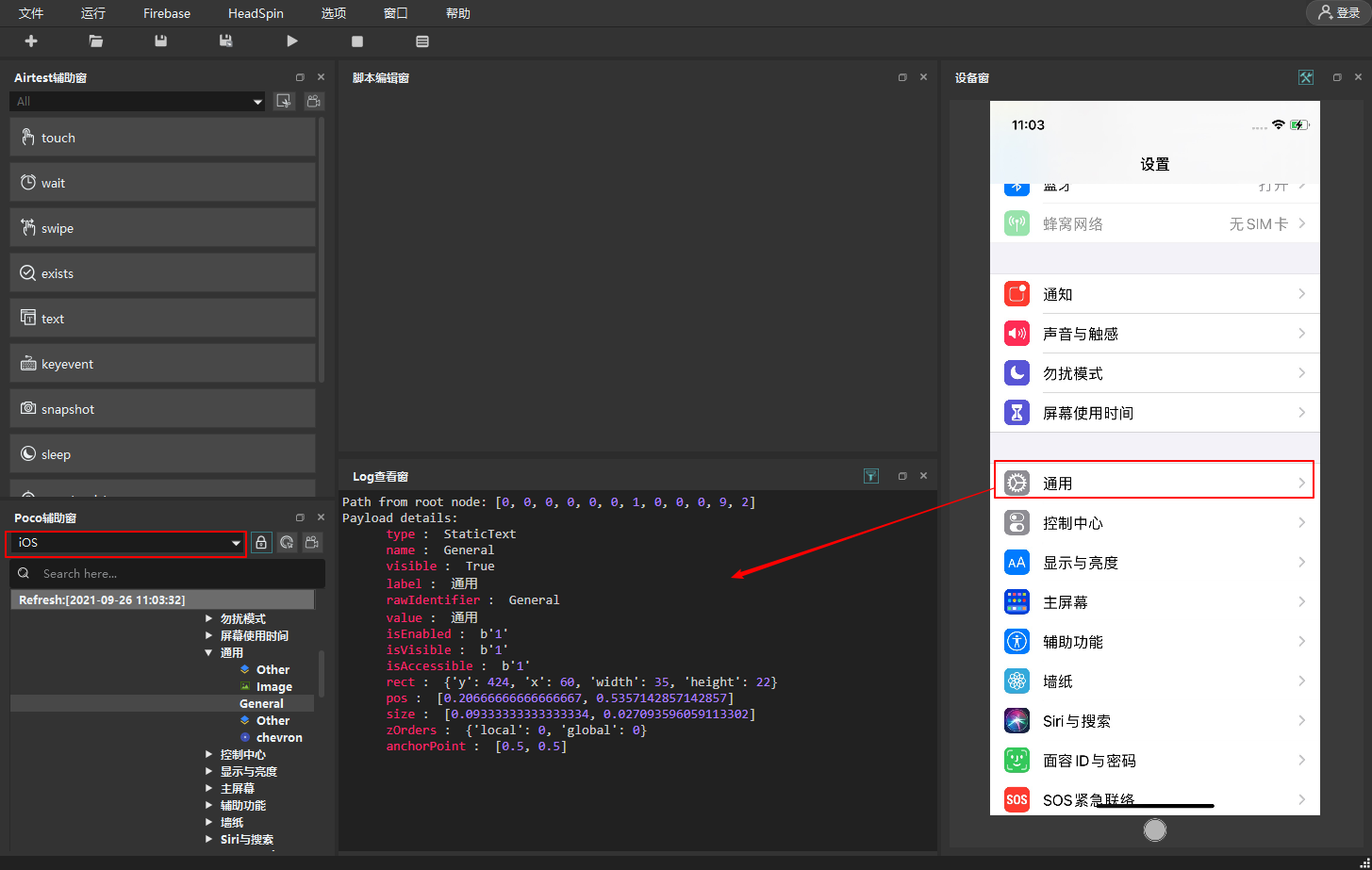Click the save-as toolbar icon

(x=226, y=41)
